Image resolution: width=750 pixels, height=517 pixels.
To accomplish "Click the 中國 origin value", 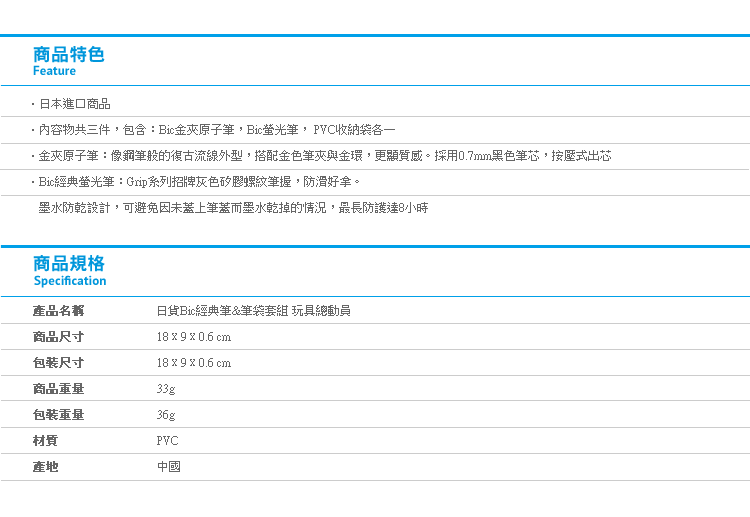I will pyautogui.click(x=169, y=466).
